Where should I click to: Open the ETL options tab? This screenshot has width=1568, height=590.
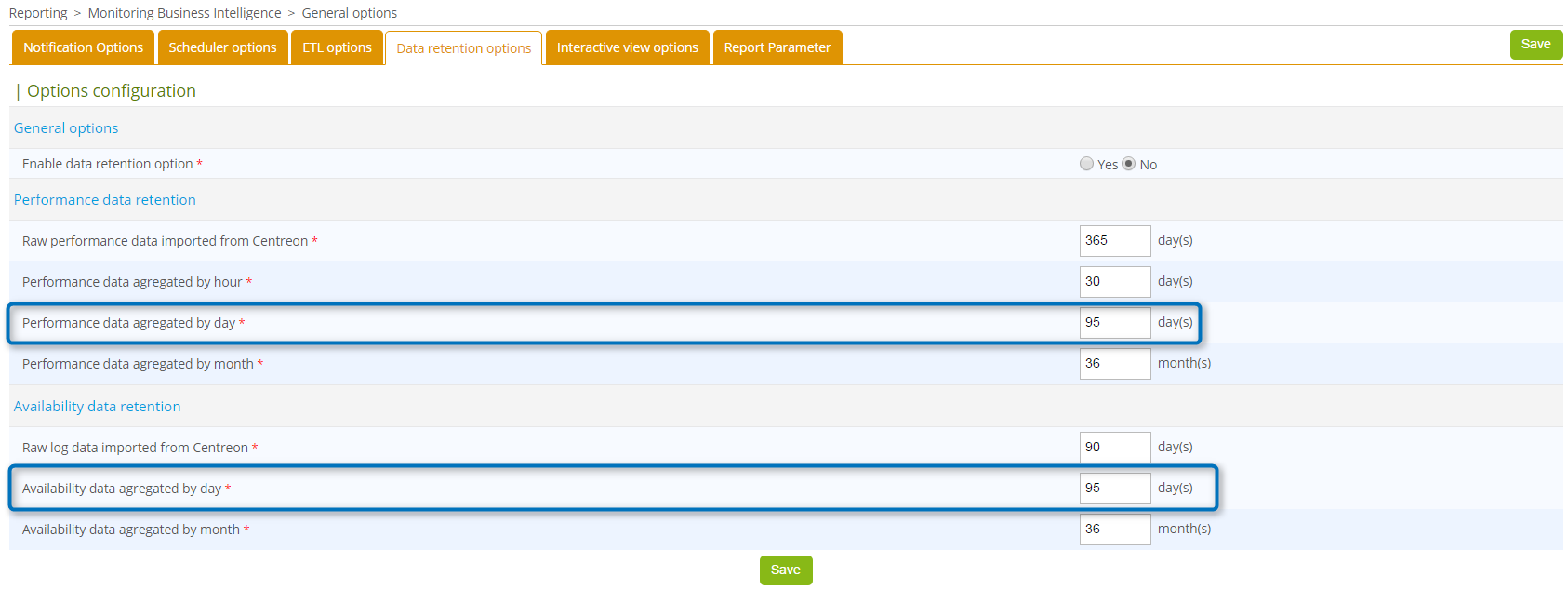tap(337, 47)
